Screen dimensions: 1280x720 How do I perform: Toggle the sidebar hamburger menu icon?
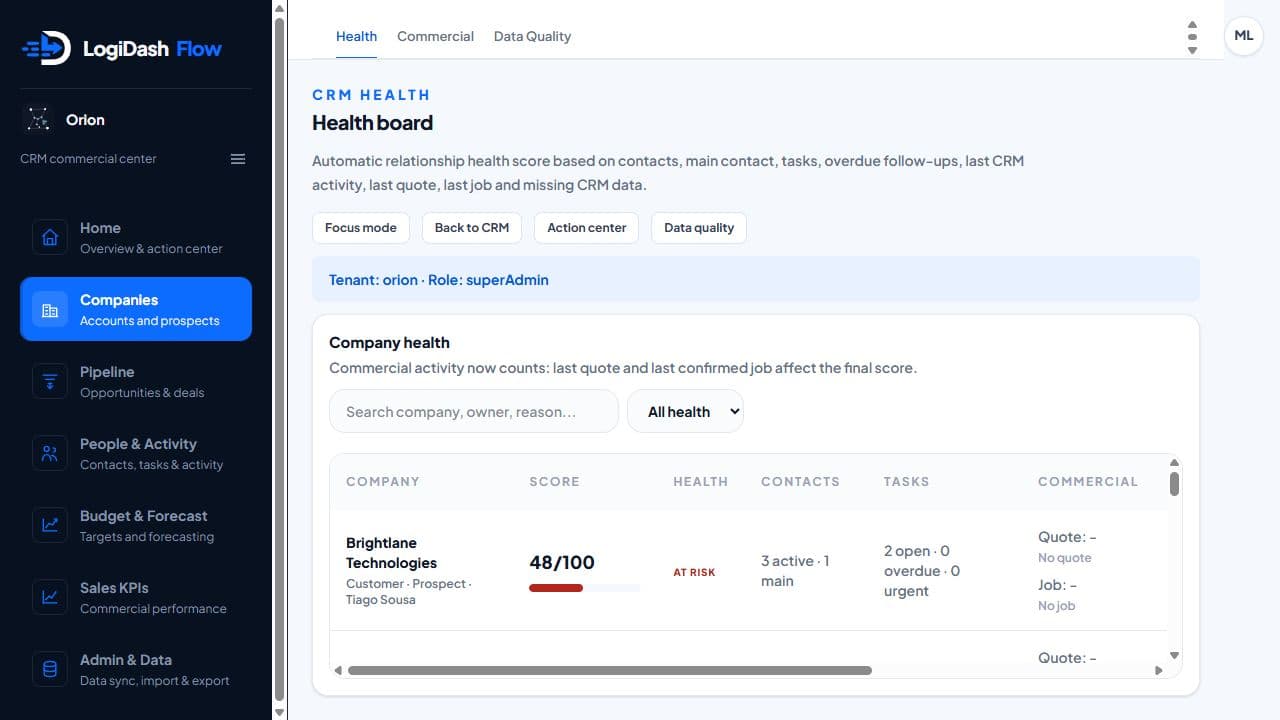coord(238,159)
